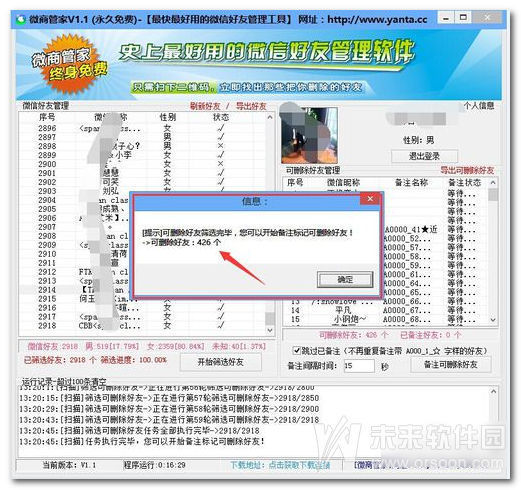Select friend row number 2911

(74, 263)
